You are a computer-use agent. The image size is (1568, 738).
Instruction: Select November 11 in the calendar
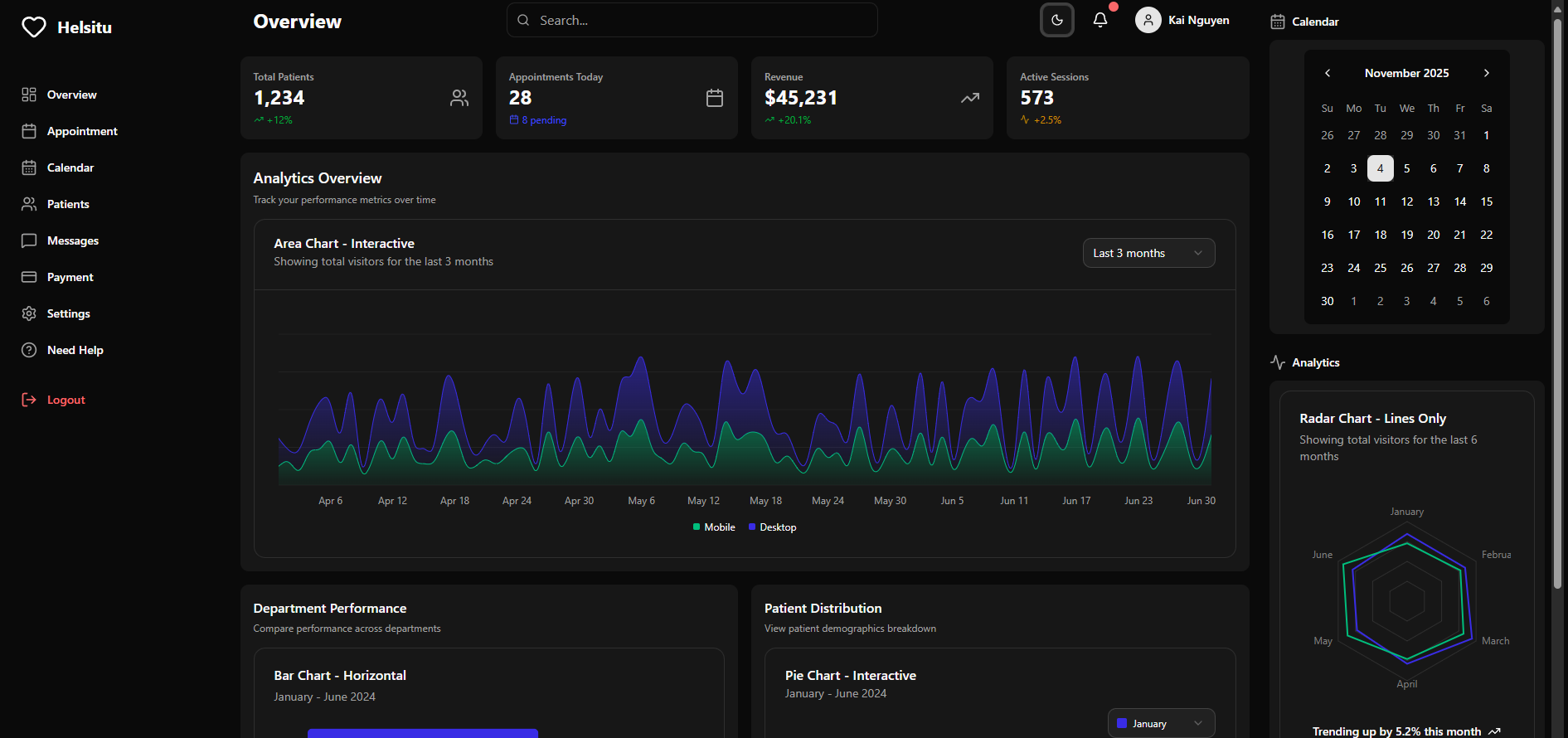pos(1381,201)
